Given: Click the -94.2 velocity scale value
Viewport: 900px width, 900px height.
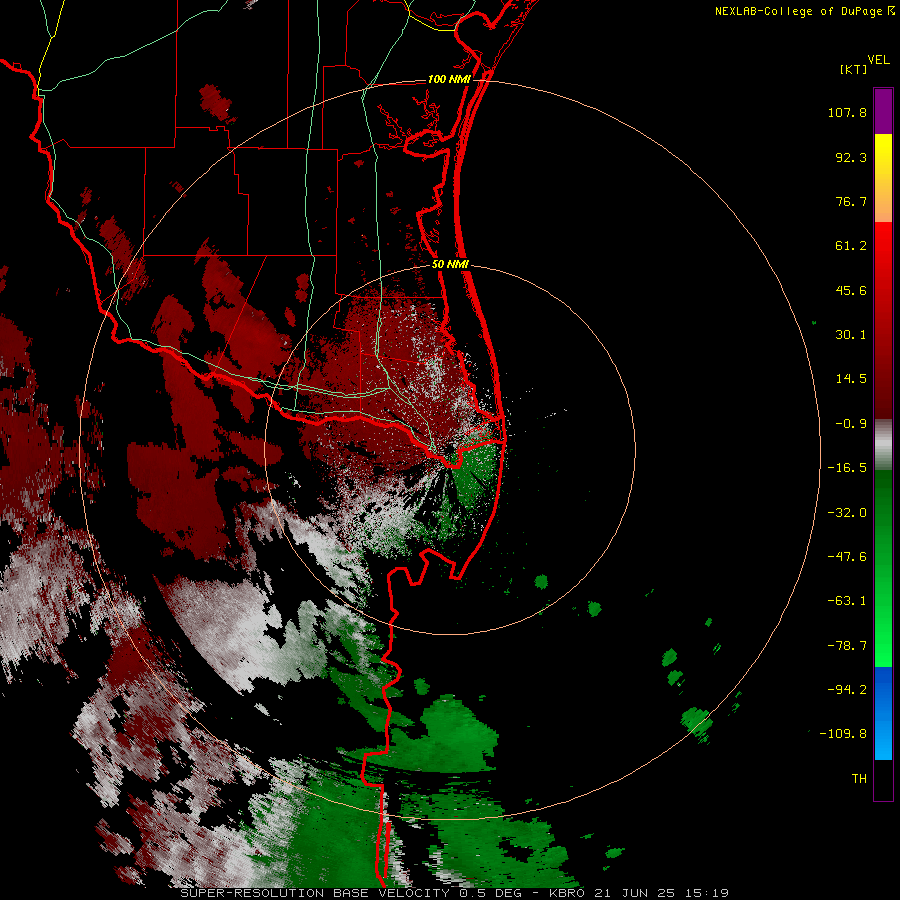Looking at the screenshot, I should pyautogui.click(x=847, y=690).
